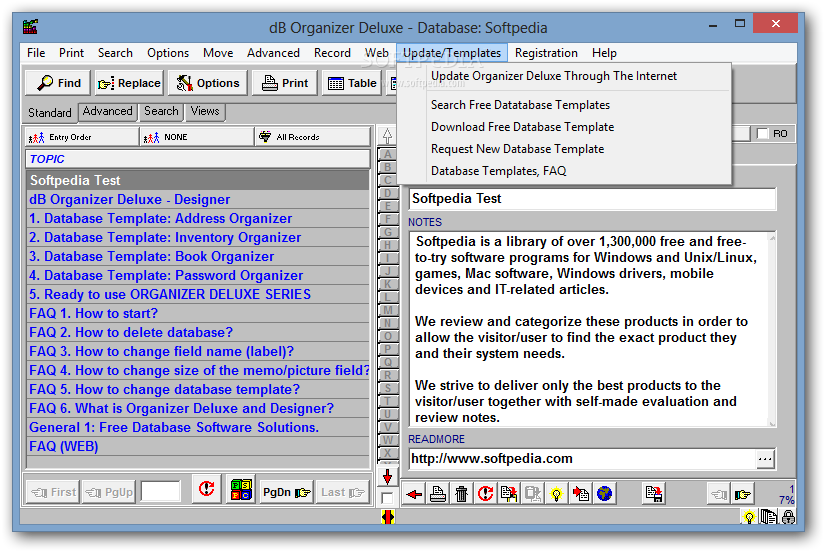Click the Find toolbar button
The height and width of the screenshot is (552, 825).
tap(58, 83)
